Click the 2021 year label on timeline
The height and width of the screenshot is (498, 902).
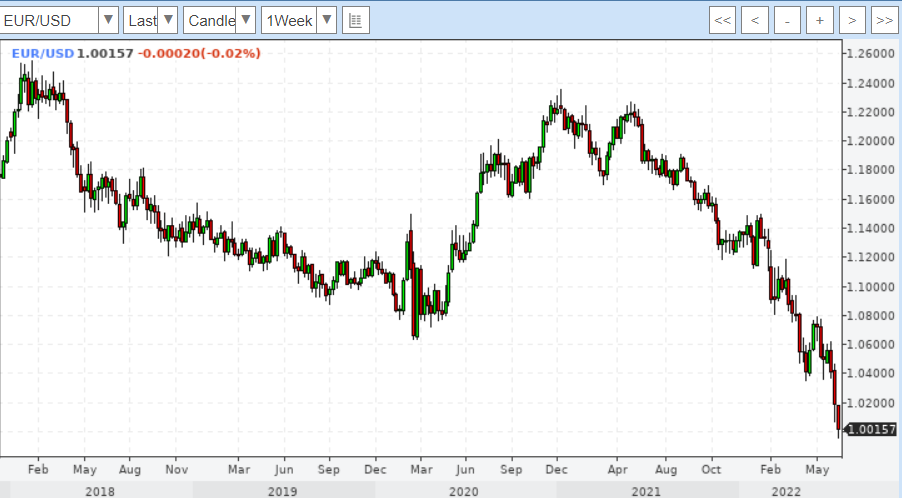click(646, 492)
